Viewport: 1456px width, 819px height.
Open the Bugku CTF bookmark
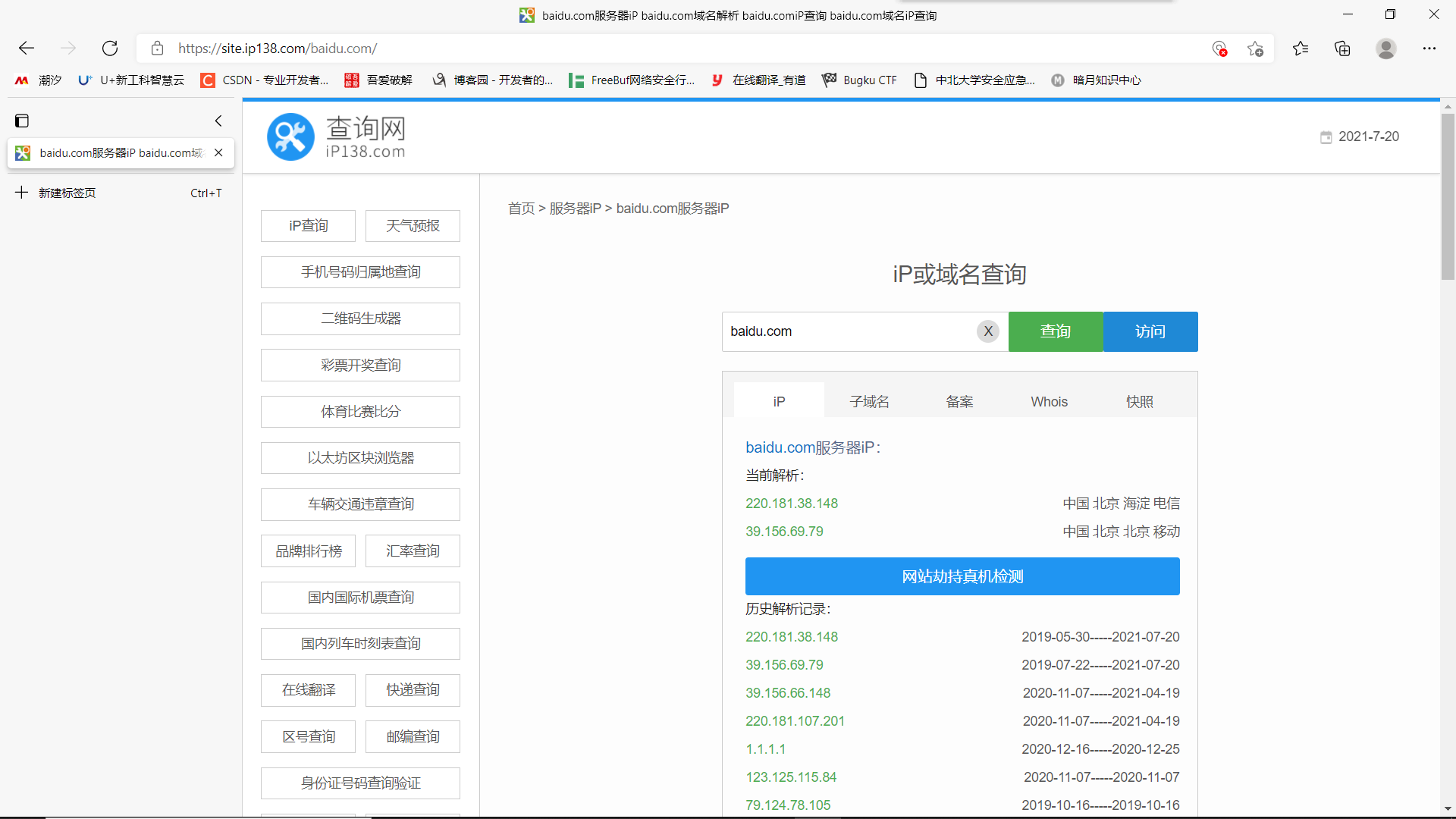pyautogui.click(x=859, y=80)
